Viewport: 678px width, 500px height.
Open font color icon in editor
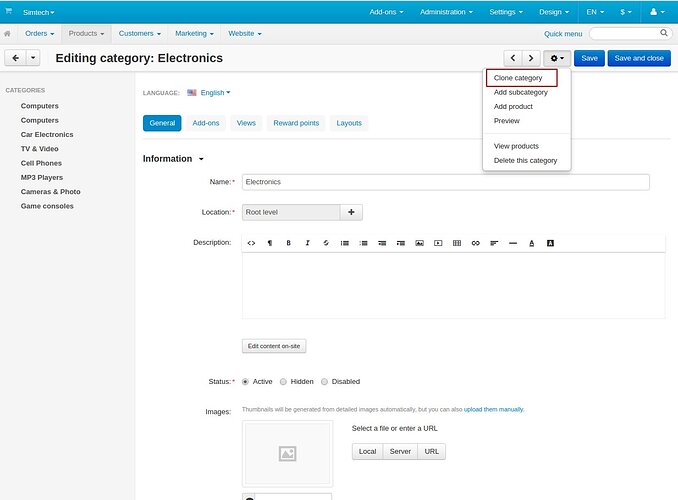coord(532,243)
